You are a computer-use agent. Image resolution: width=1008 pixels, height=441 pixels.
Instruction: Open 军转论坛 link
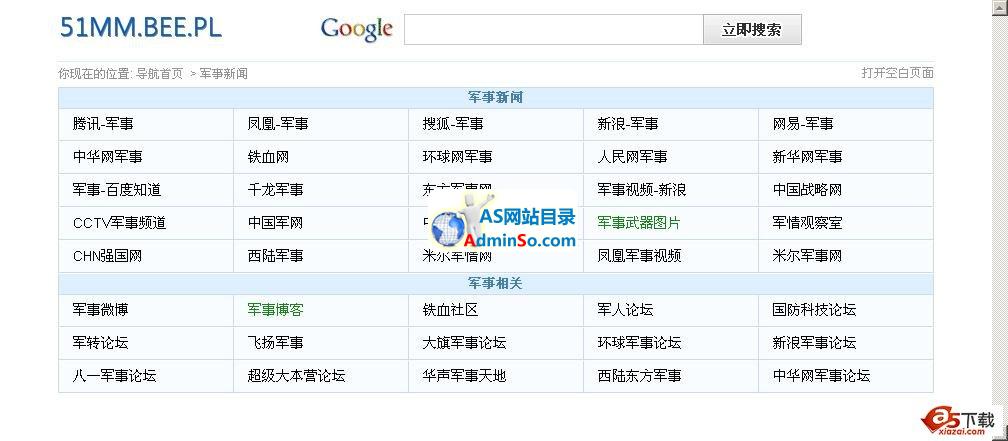pos(100,343)
